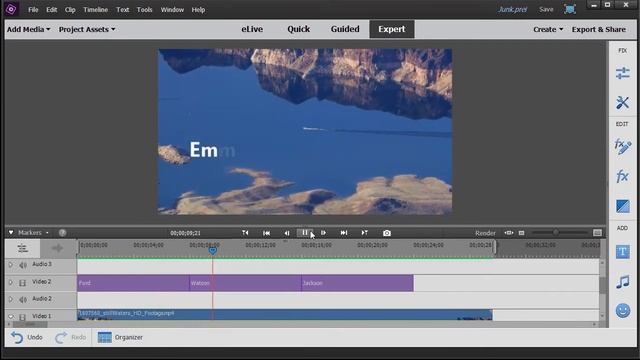This screenshot has height=360, width=640.
Task: Switch to the Guided tab
Action: pyautogui.click(x=345, y=29)
